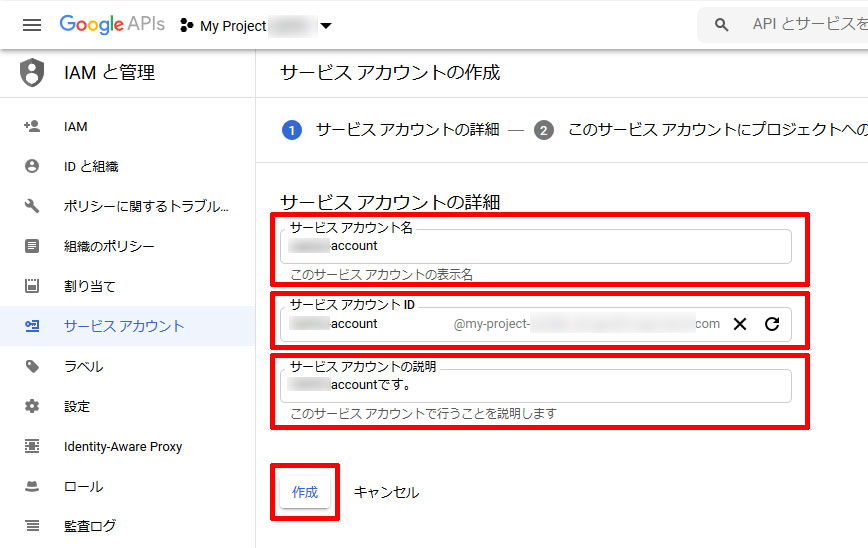Viewport: 868px width, 548px height.
Task: Click step 1 circle サービス アカウントの詳細
Action: (x=292, y=130)
